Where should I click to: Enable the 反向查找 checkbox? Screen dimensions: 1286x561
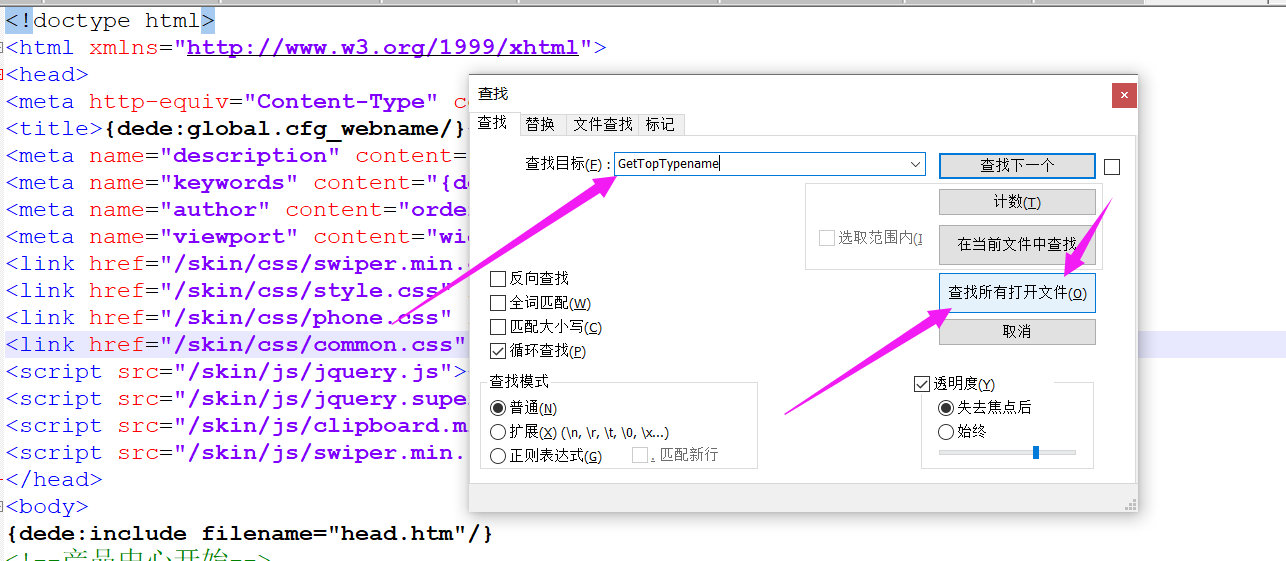point(498,279)
